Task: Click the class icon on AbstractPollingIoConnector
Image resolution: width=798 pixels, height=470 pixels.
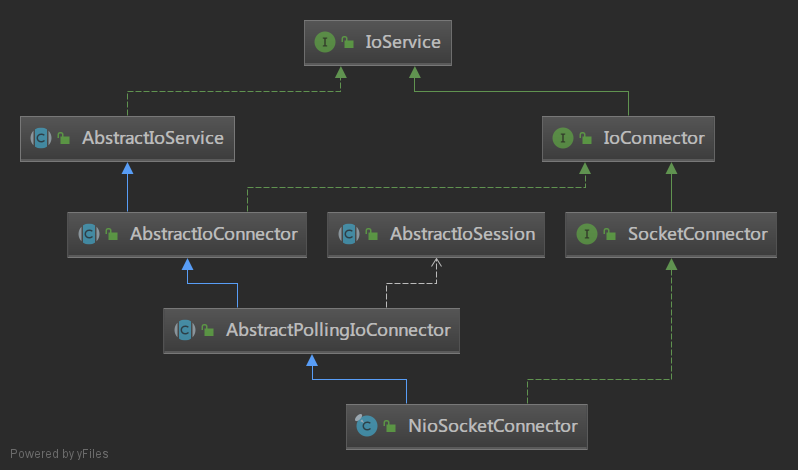Action: coord(184,329)
